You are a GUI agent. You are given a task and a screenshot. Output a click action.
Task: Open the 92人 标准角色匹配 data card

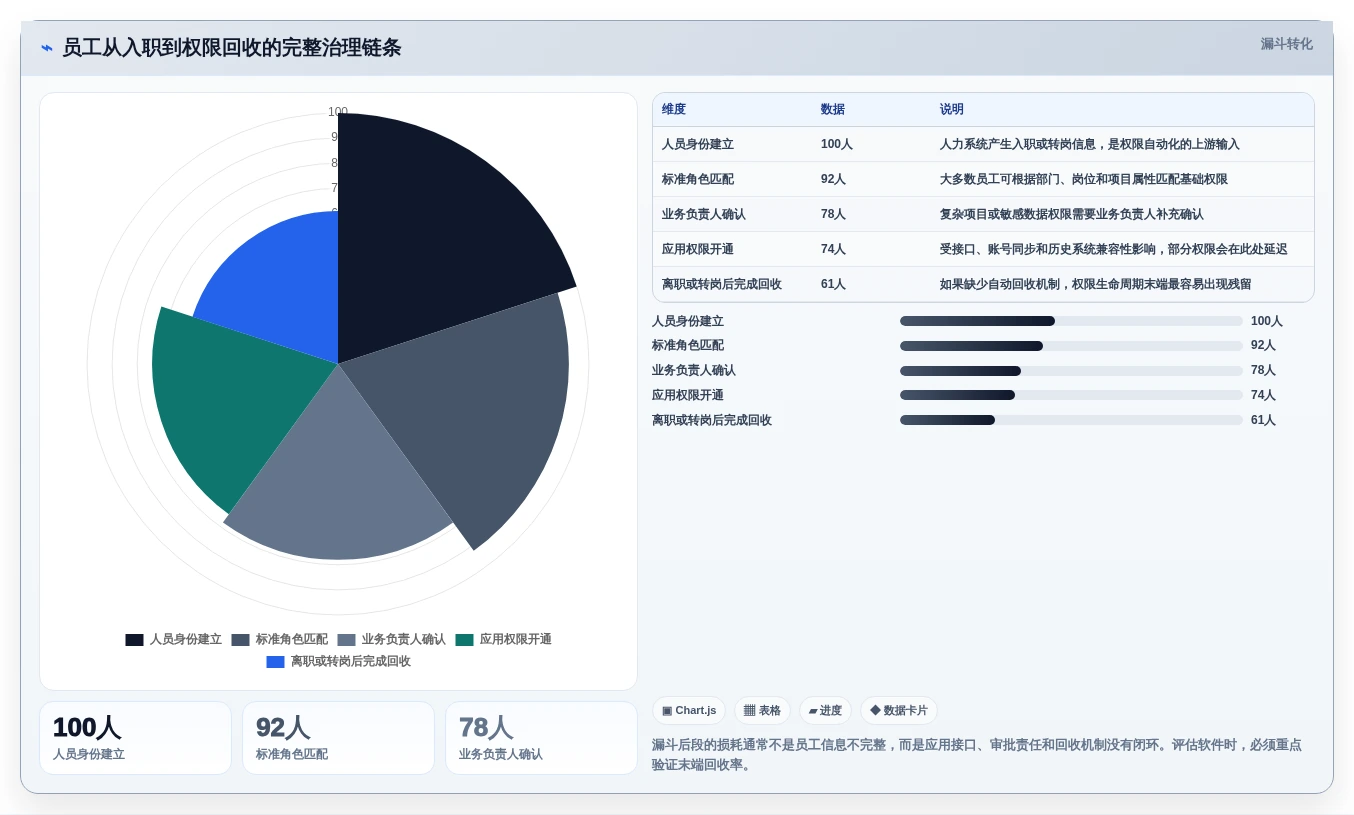[x=338, y=738]
